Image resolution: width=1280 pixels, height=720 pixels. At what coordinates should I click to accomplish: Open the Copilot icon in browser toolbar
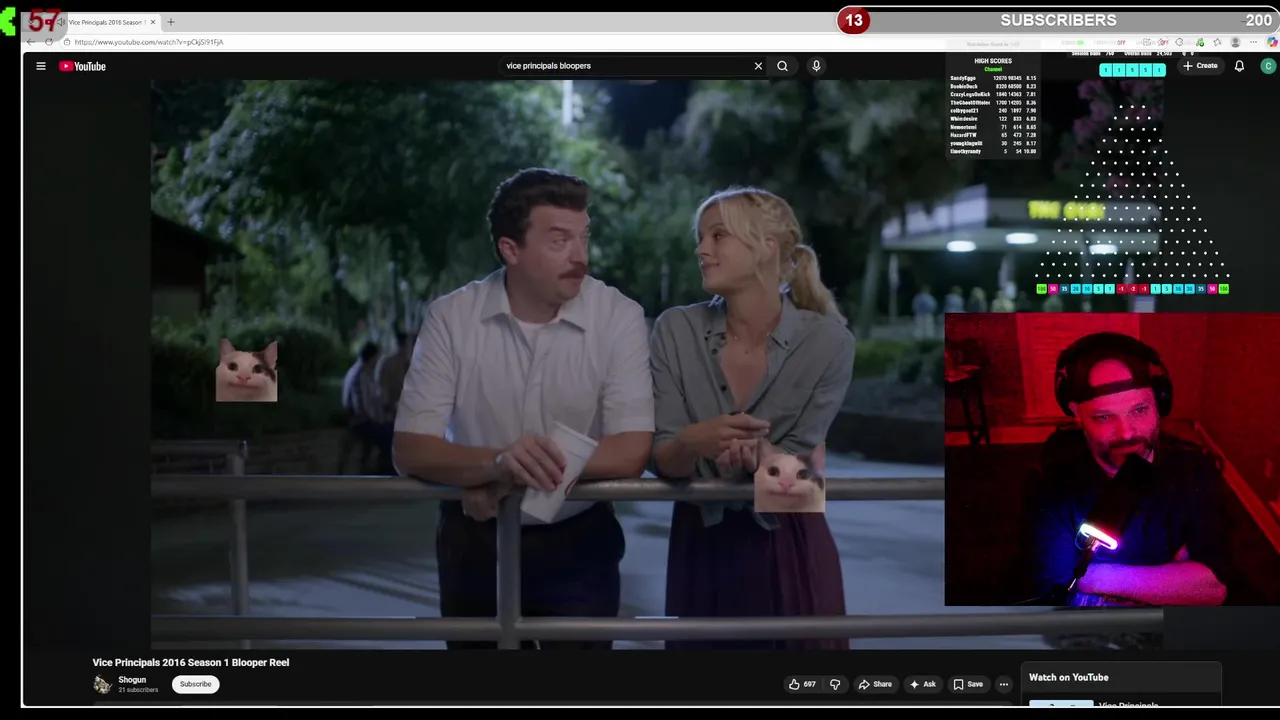coord(1272,43)
